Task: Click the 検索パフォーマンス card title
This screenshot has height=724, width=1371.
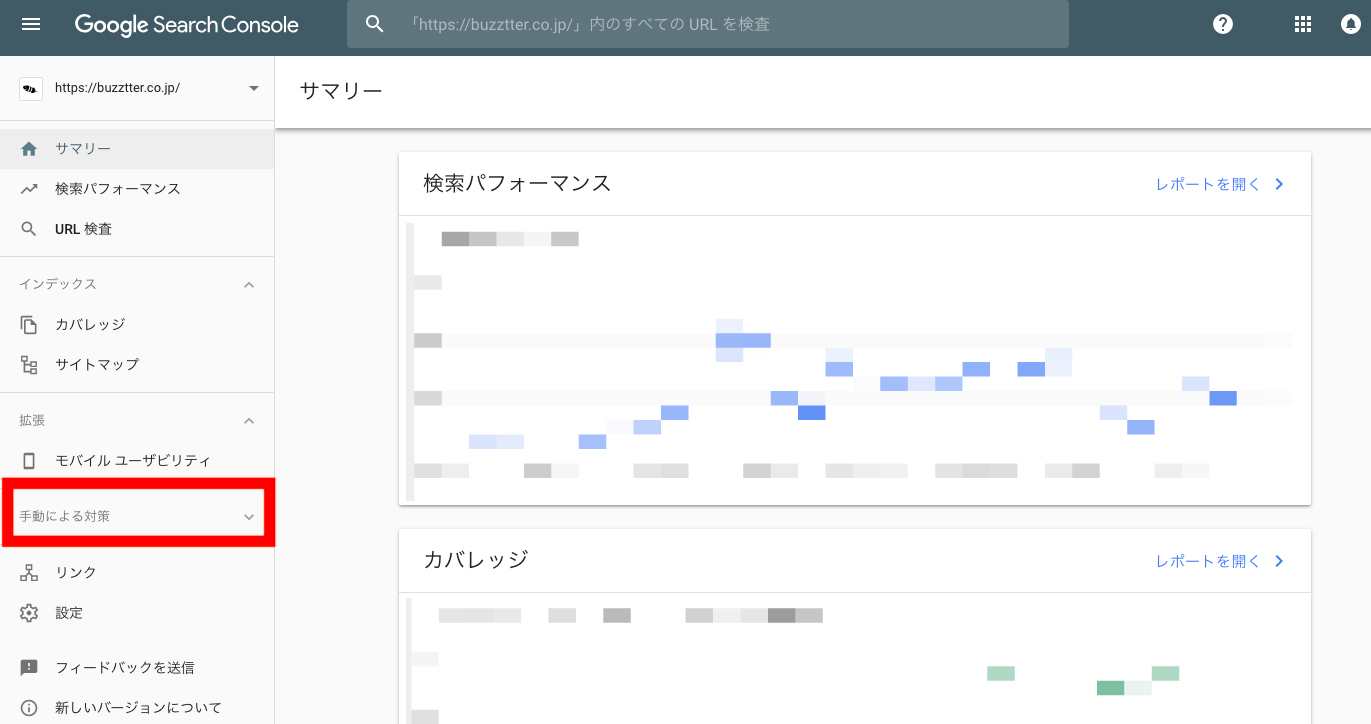Action: [517, 183]
